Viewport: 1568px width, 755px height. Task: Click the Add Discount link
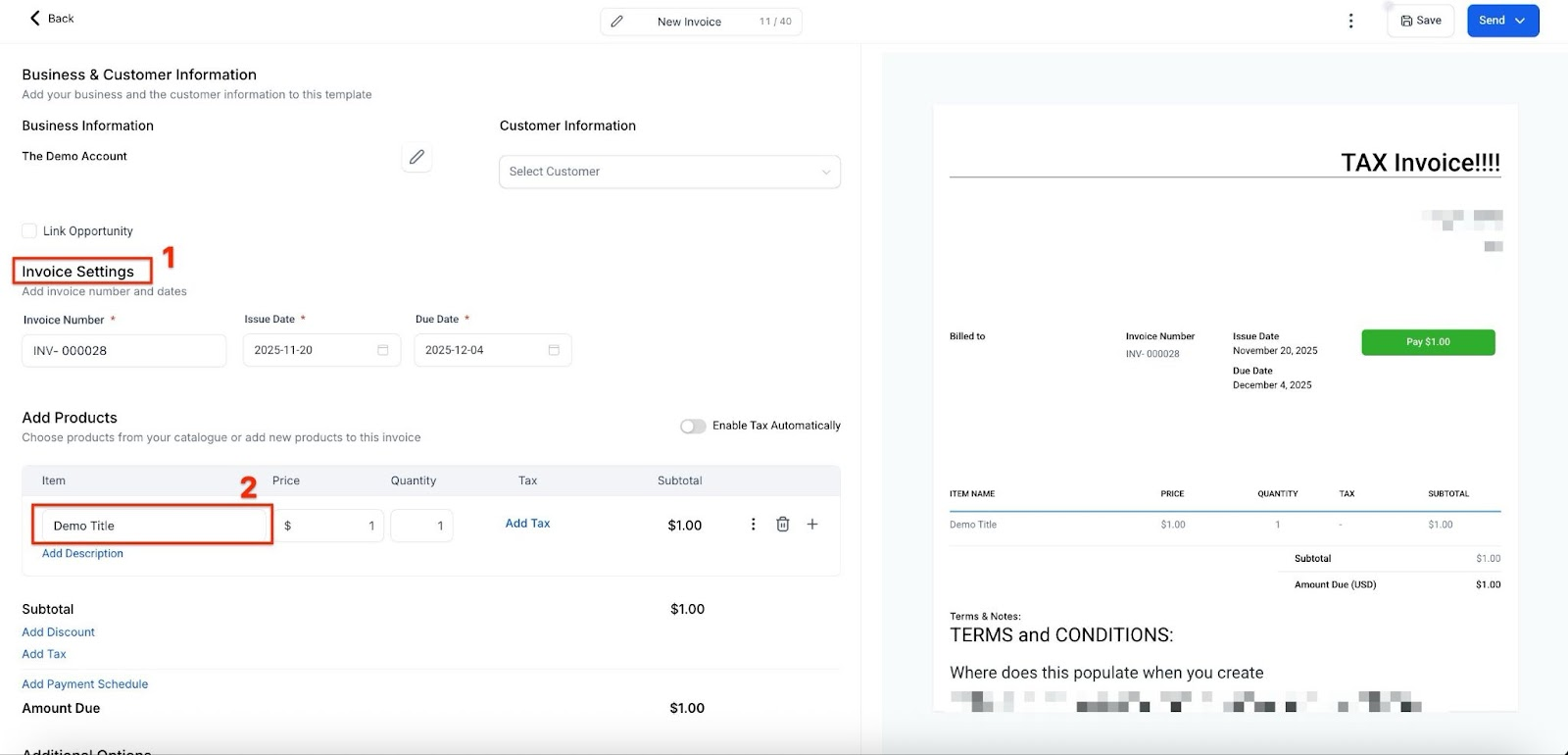click(59, 632)
